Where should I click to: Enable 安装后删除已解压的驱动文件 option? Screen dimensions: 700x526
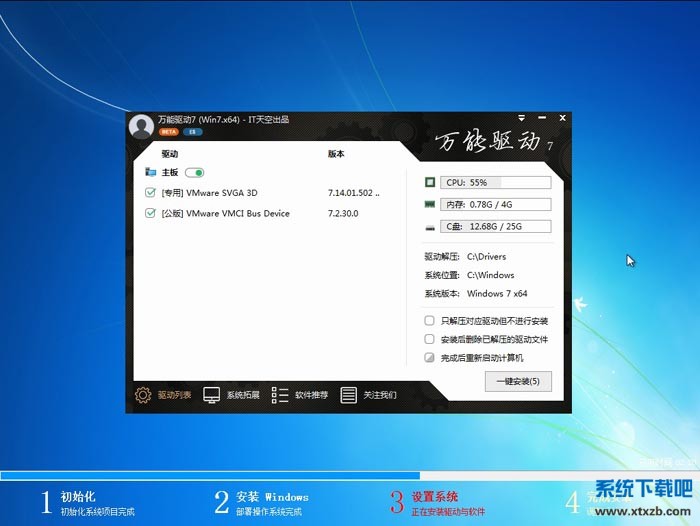pyautogui.click(x=430, y=339)
